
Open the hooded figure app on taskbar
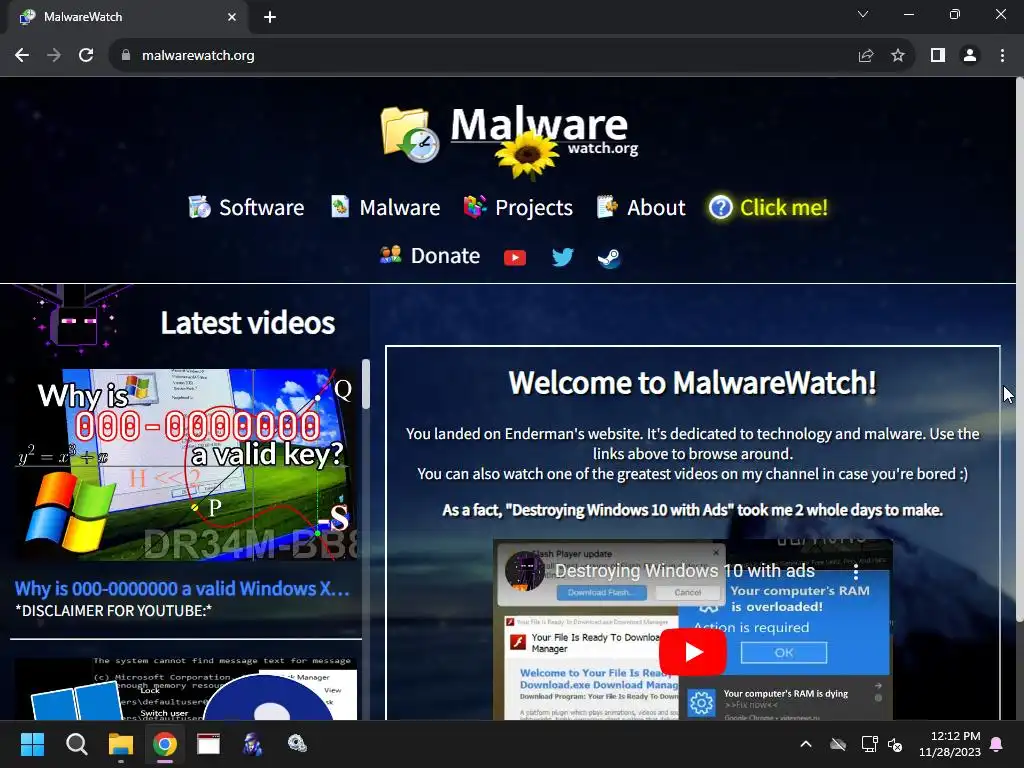tap(253, 744)
